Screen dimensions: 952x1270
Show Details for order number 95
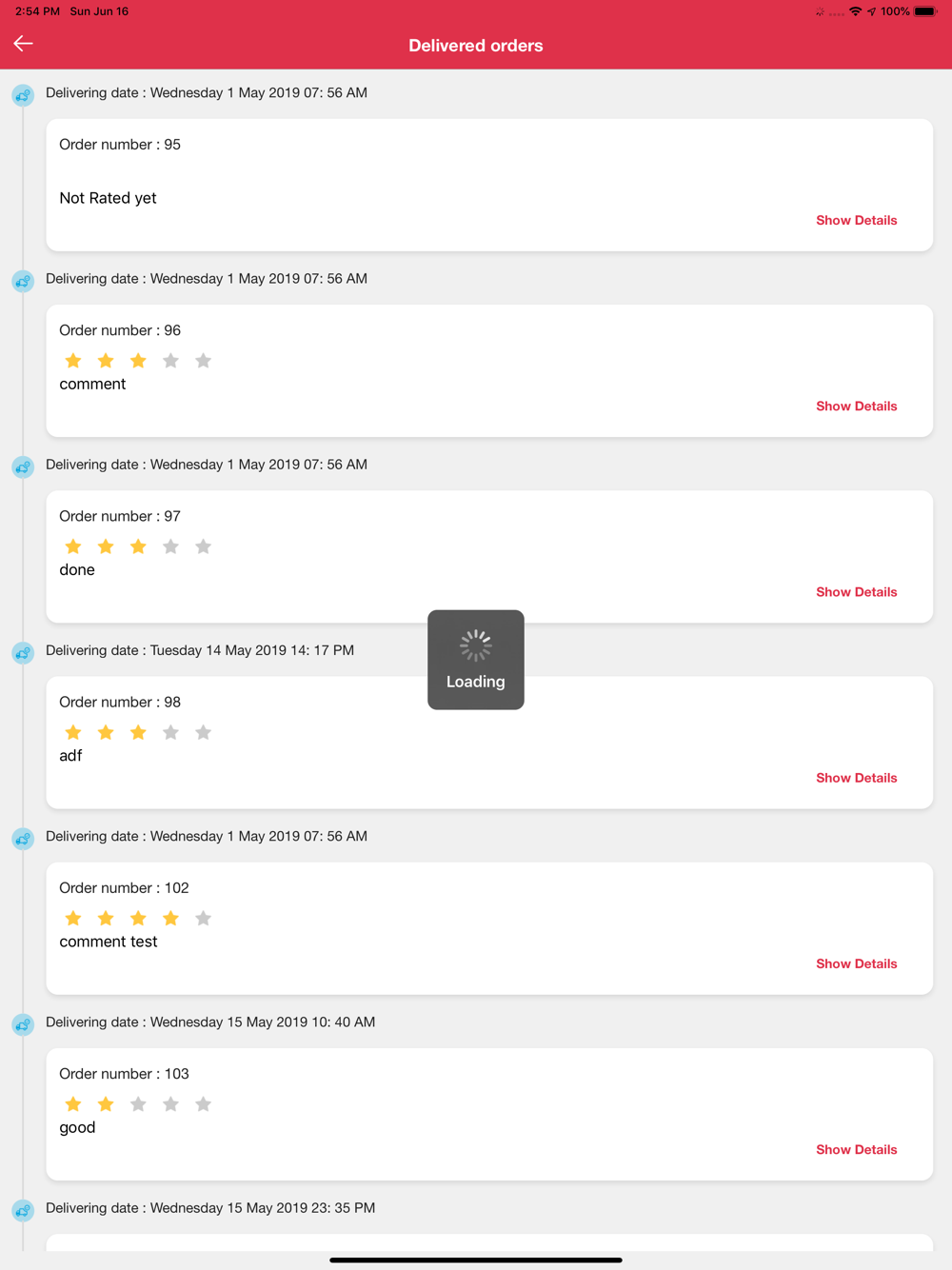point(856,220)
